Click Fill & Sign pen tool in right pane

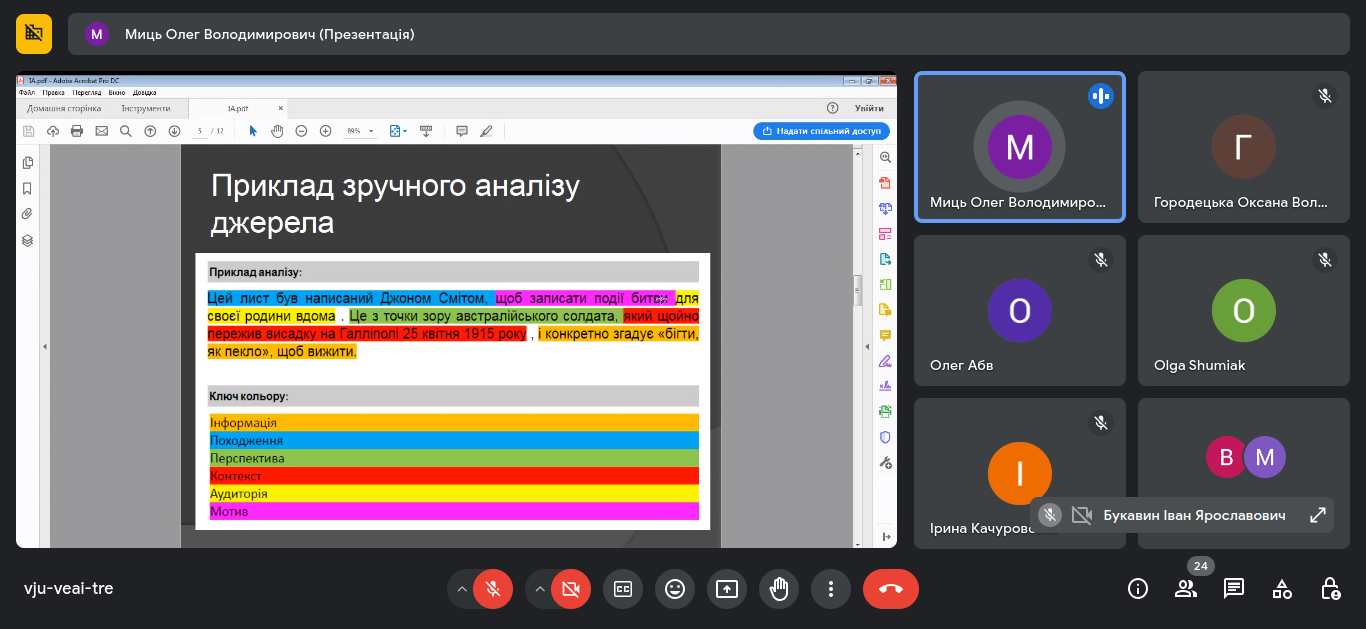[885, 361]
